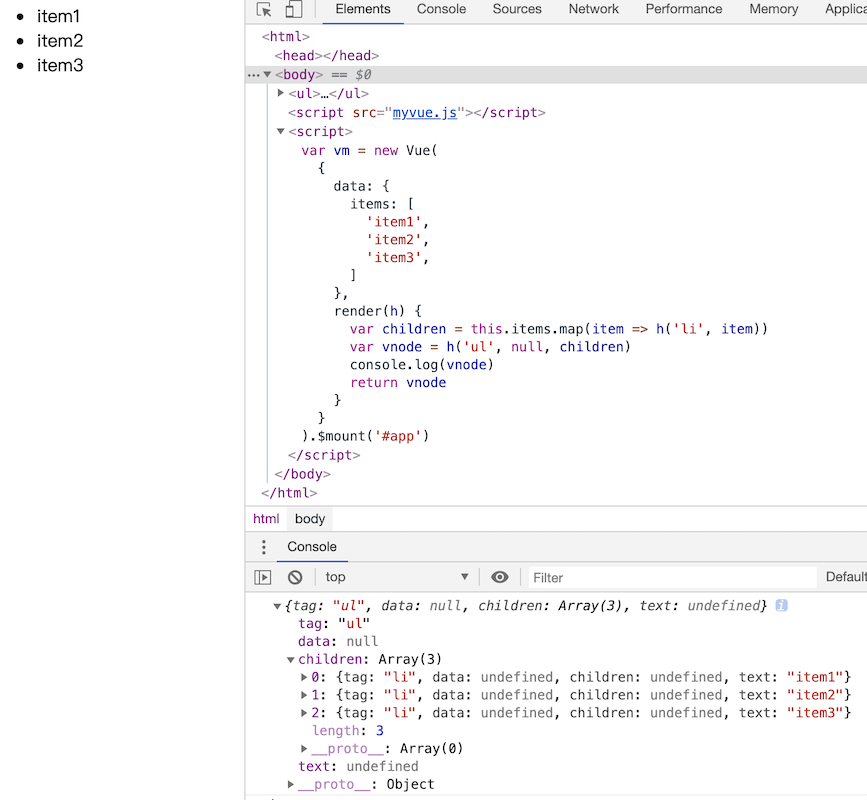The height and width of the screenshot is (800, 867).
Task: Click the eye live expression icon
Action: coord(500,577)
